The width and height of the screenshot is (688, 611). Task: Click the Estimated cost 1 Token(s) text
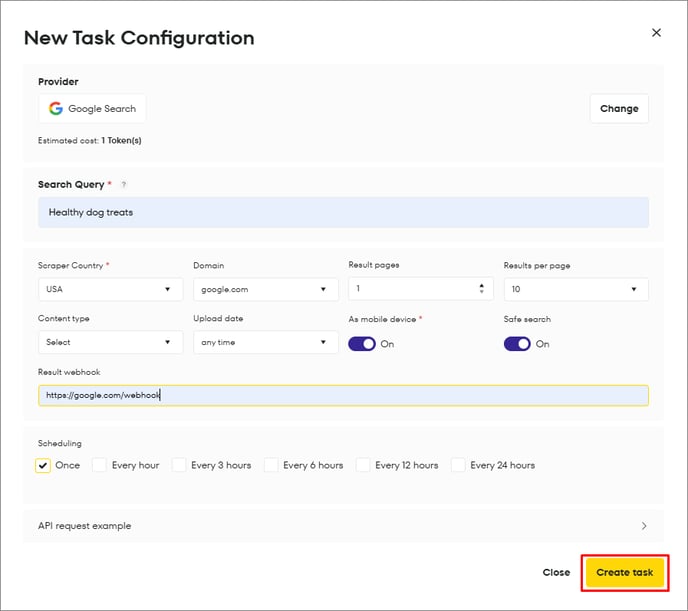tap(90, 141)
